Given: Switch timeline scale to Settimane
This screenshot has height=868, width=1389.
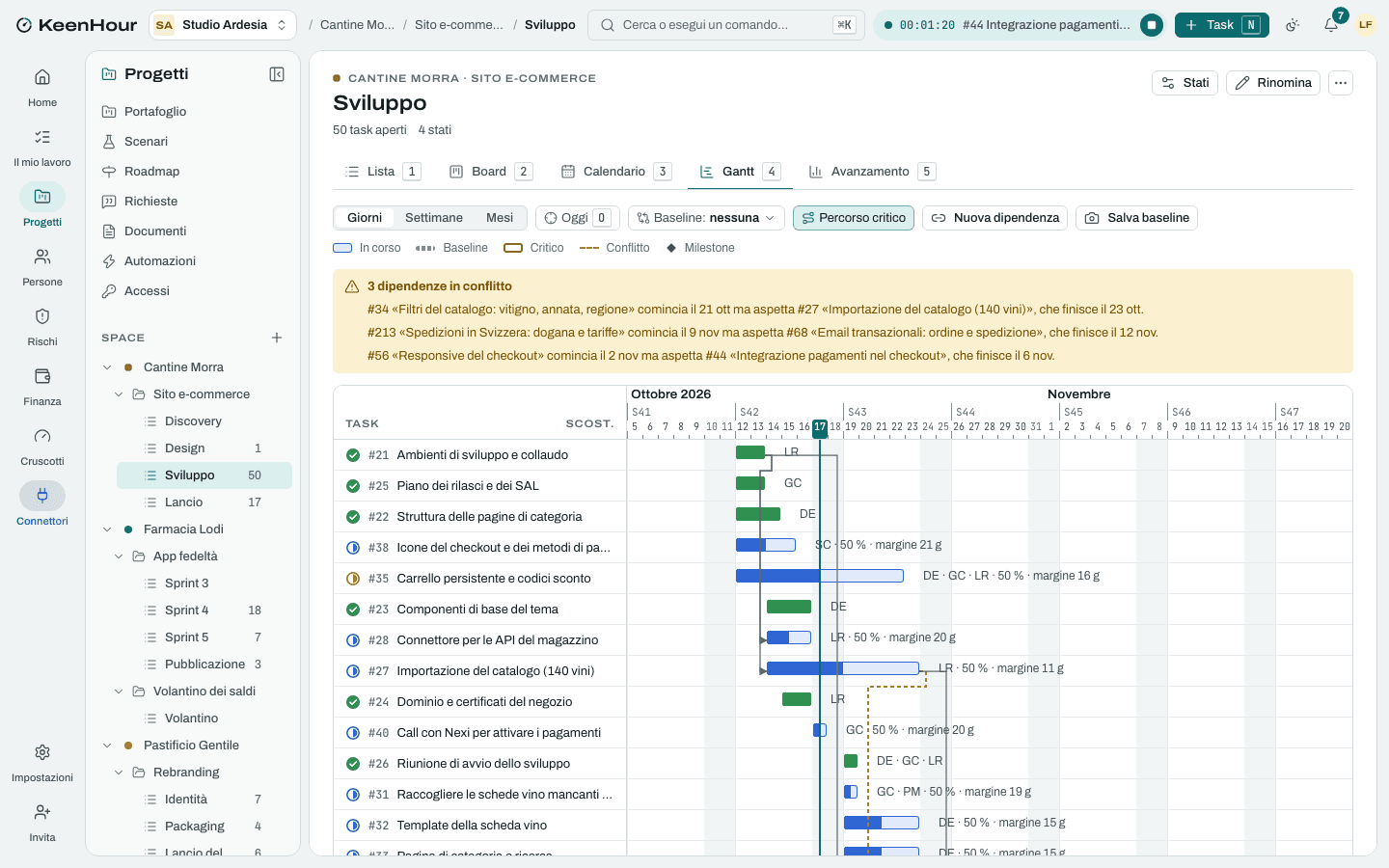Looking at the screenshot, I should [434, 218].
